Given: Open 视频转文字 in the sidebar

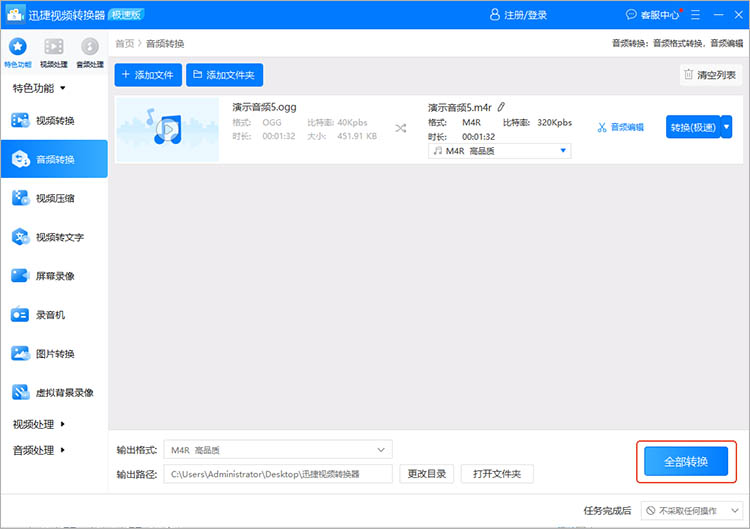Looking at the screenshot, I should [54, 237].
